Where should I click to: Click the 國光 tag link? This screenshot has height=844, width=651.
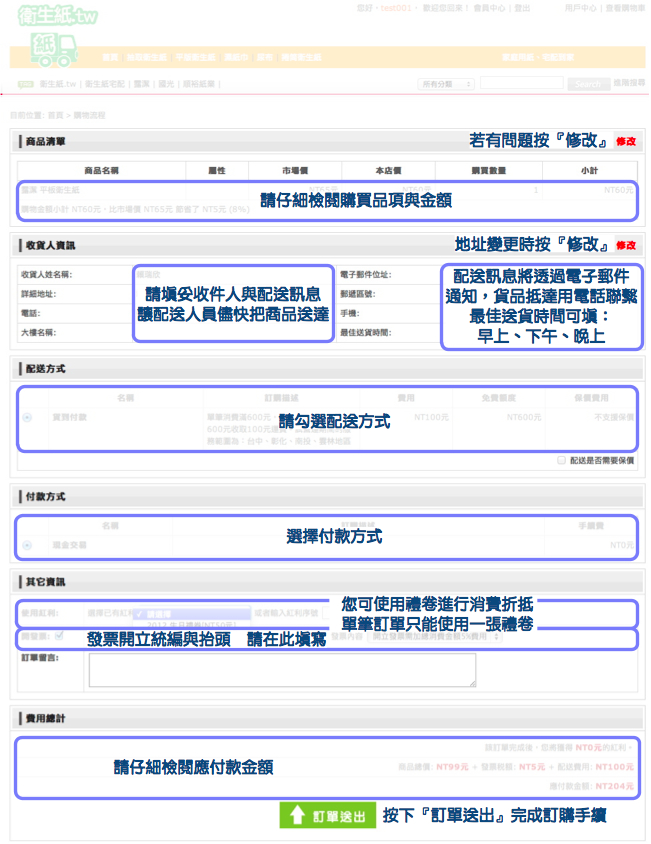(166, 84)
